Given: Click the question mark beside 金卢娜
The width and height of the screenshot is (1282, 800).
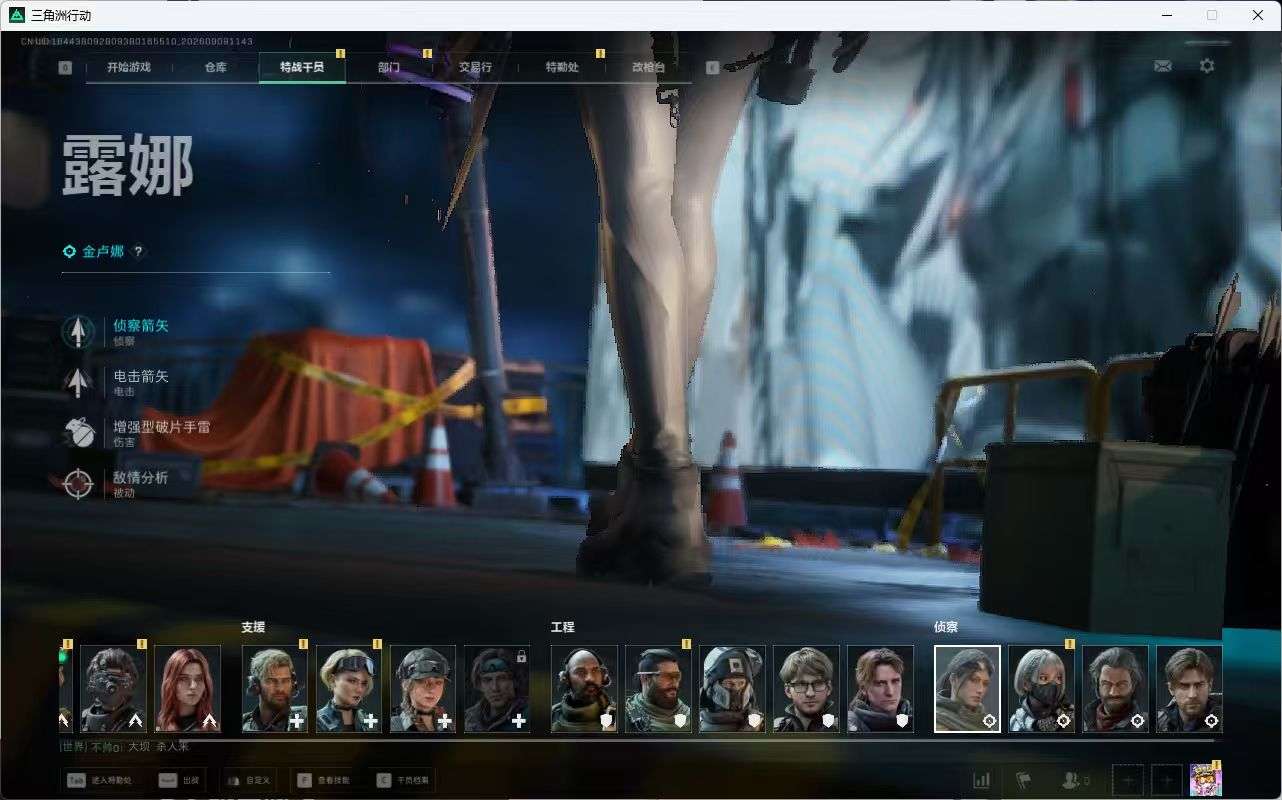Looking at the screenshot, I should coord(138,252).
